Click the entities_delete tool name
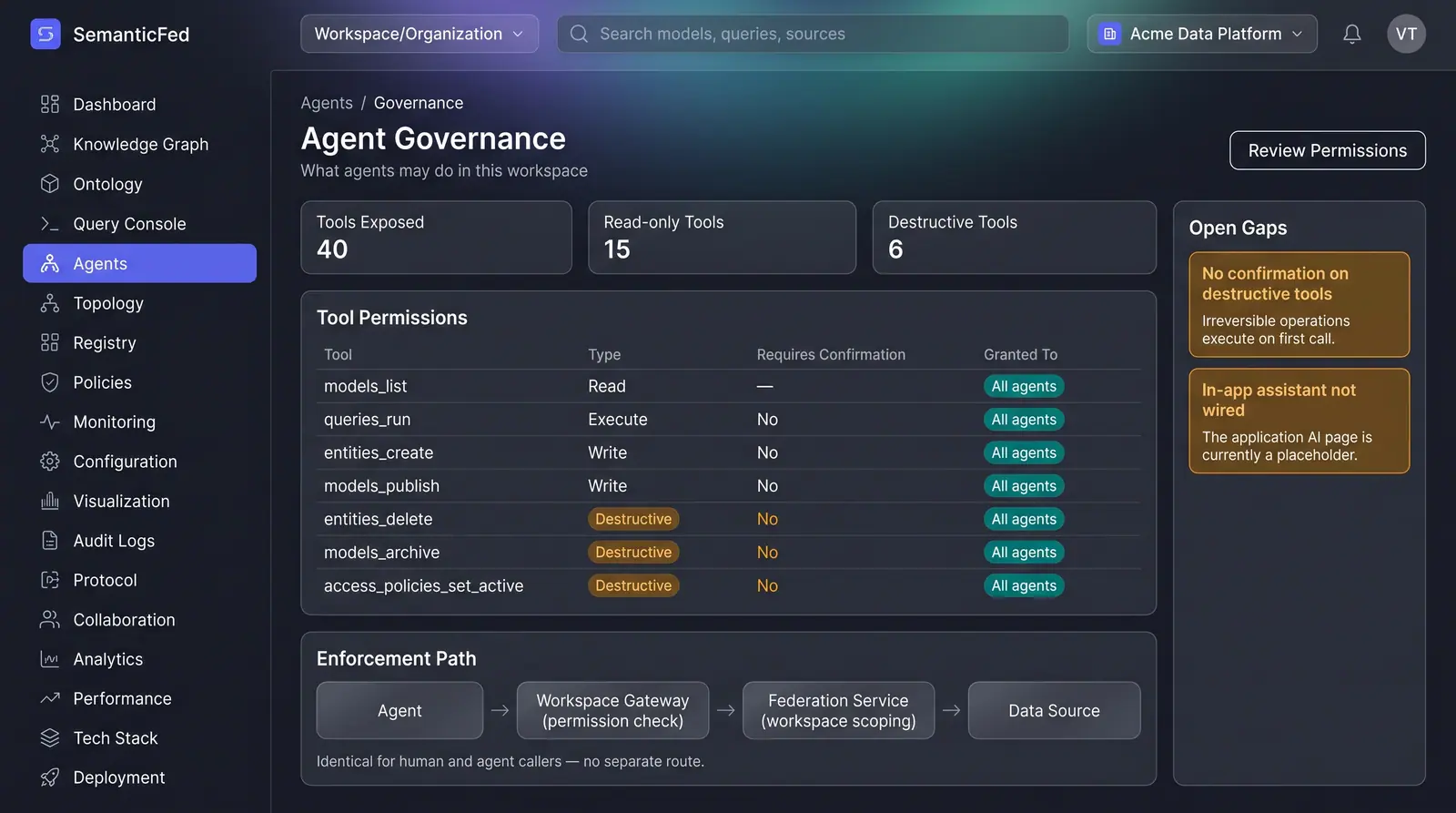Viewport: 1456px width, 813px height. pyautogui.click(x=378, y=519)
